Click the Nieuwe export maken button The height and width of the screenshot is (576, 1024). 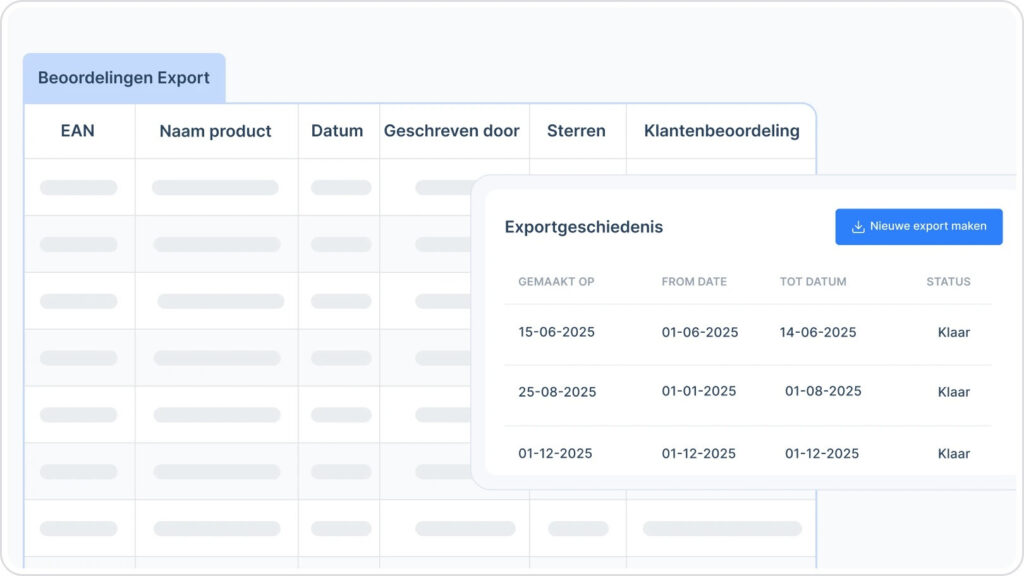pyautogui.click(x=918, y=227)
